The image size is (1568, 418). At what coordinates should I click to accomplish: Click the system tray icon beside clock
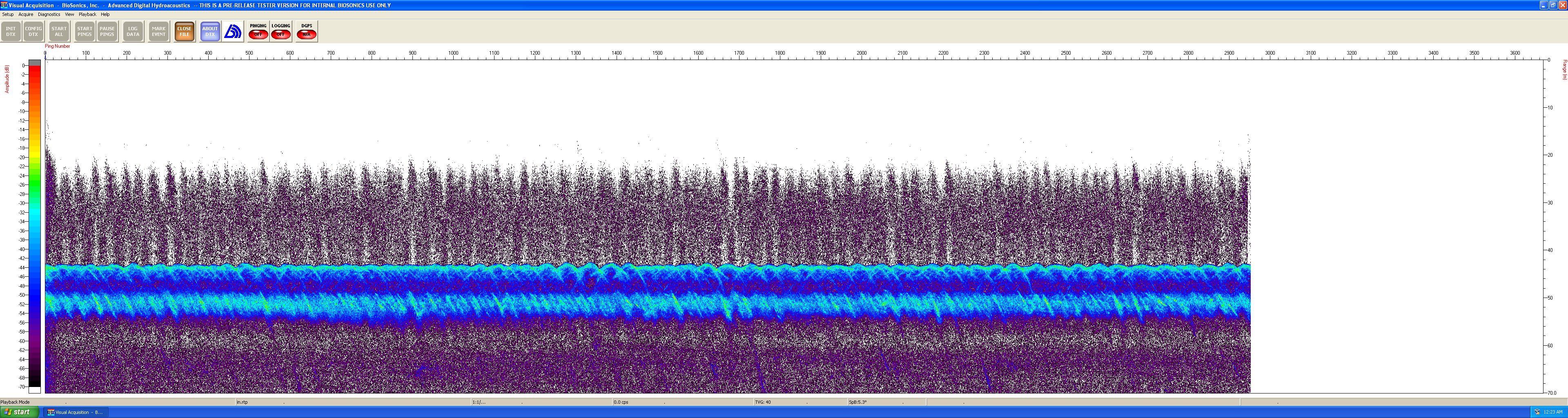[x=1537, y=412]
